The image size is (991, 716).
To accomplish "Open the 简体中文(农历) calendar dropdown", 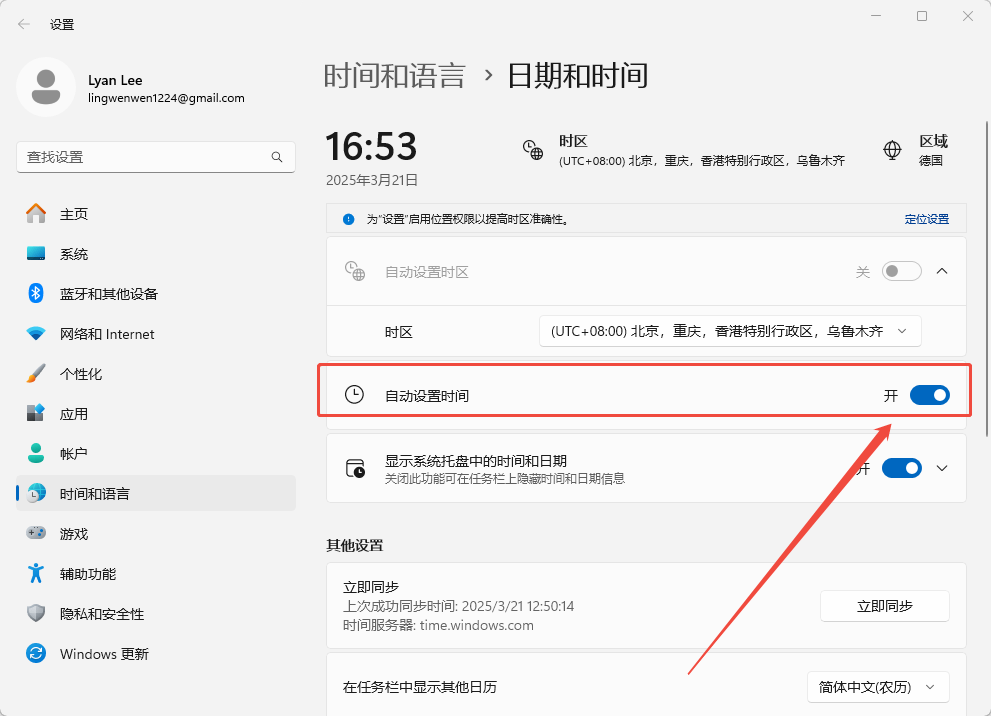I will coord(878,687).
